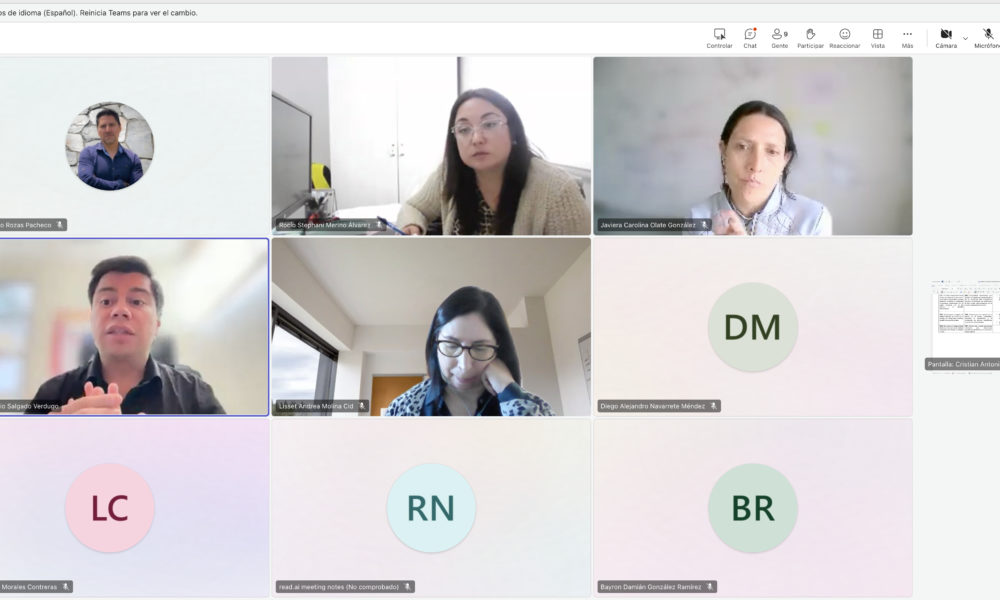Select Javiera Carolina Olate González video tile
The image size is (1000, 600).
pyautogui.click(x=753, y=146)
